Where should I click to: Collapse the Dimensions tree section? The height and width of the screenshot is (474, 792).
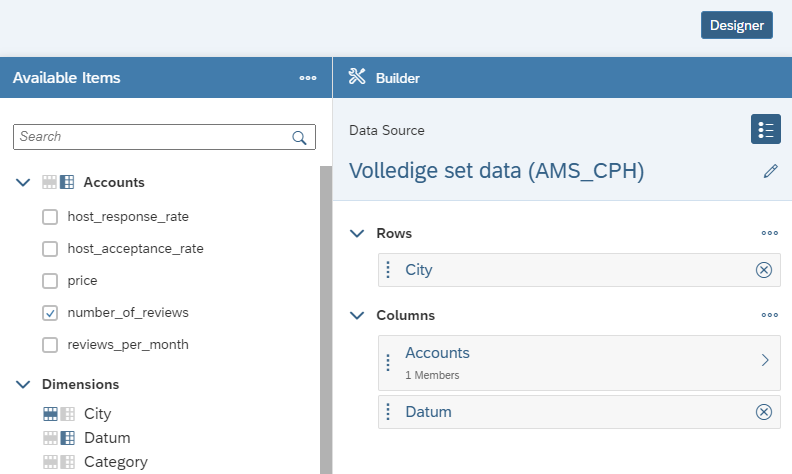pos(23,384)
